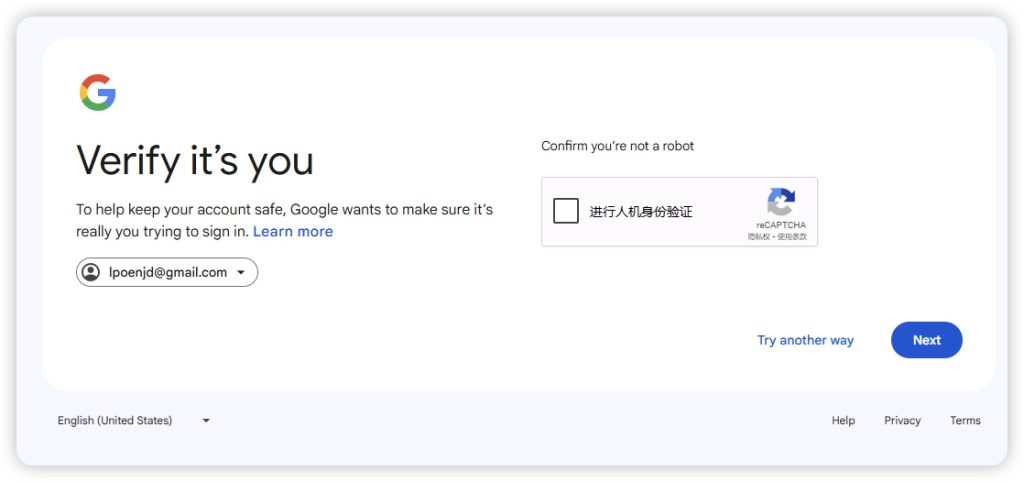Click the Google logo
1024x482 pixels.
pos(98,93)
